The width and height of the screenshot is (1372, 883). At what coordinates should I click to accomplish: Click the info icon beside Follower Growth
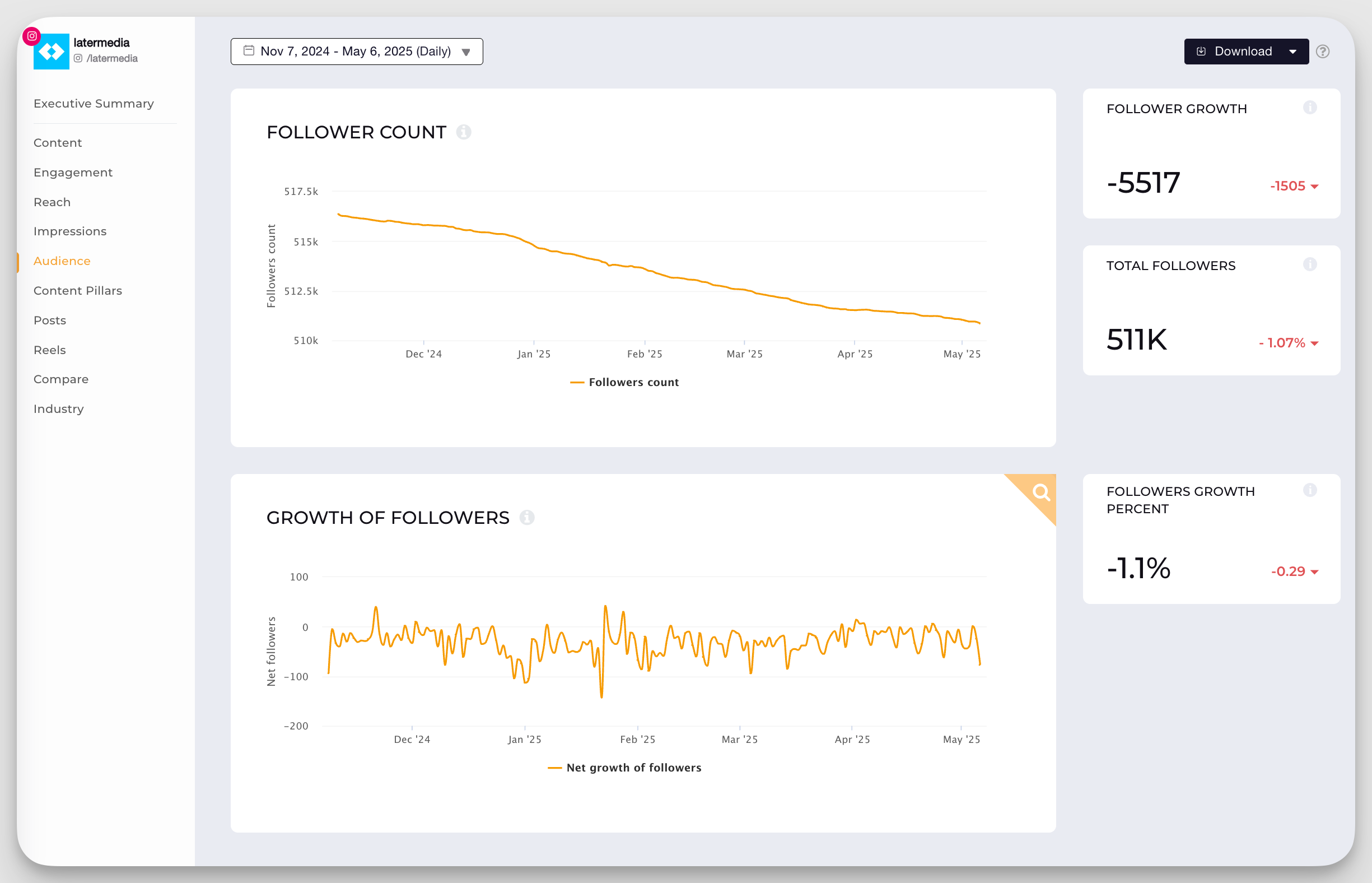click(x=1310, y=106)
